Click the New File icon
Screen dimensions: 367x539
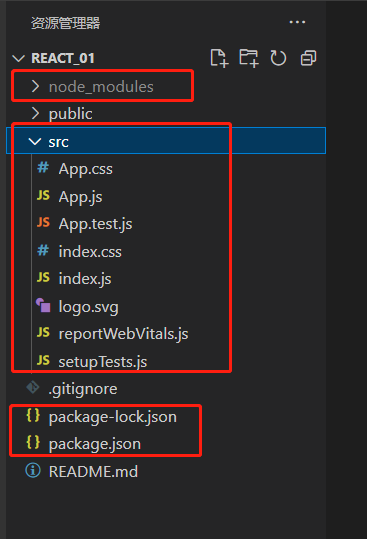point(219,58)
